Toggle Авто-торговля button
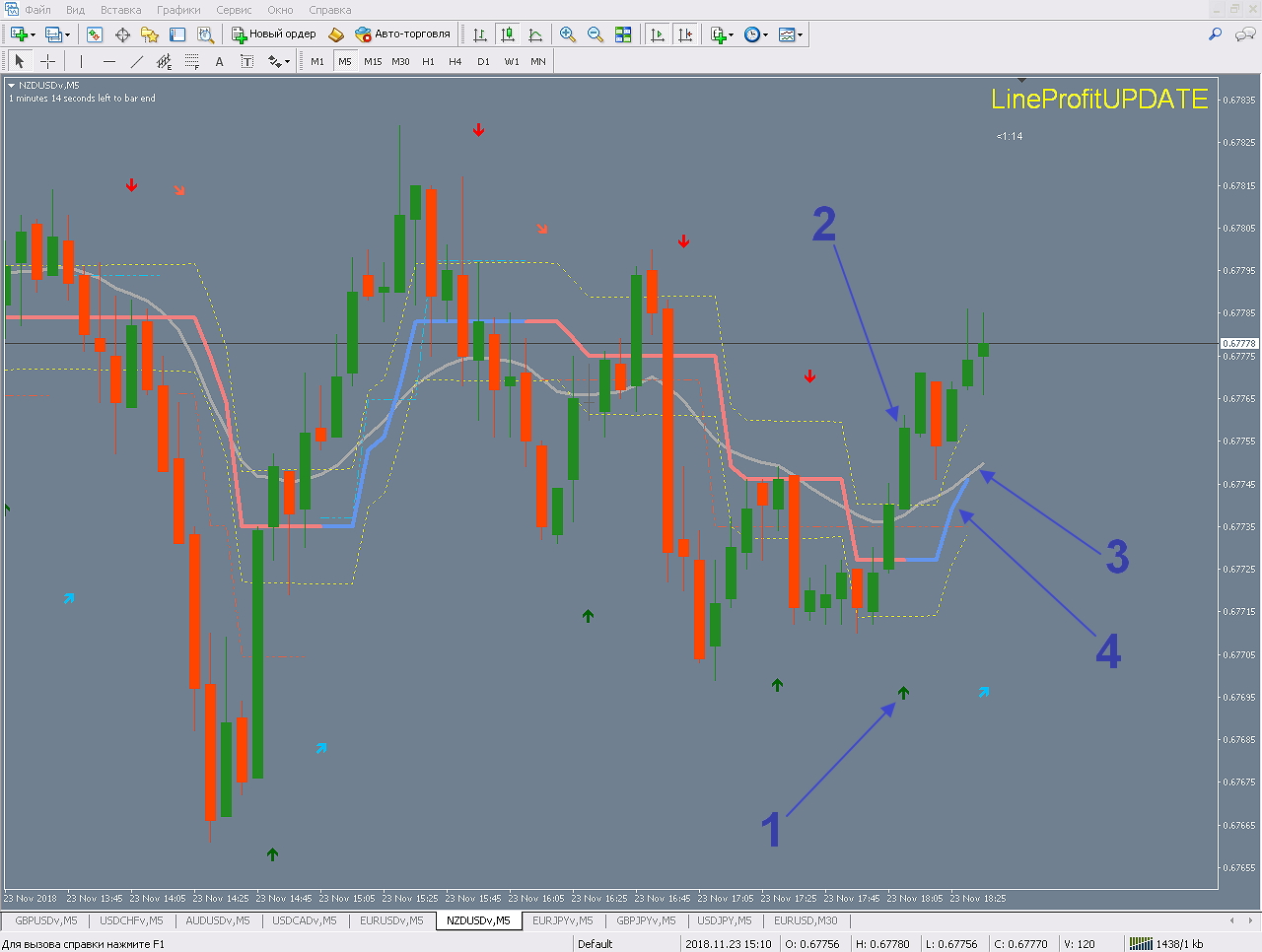 tap(403, 34)
